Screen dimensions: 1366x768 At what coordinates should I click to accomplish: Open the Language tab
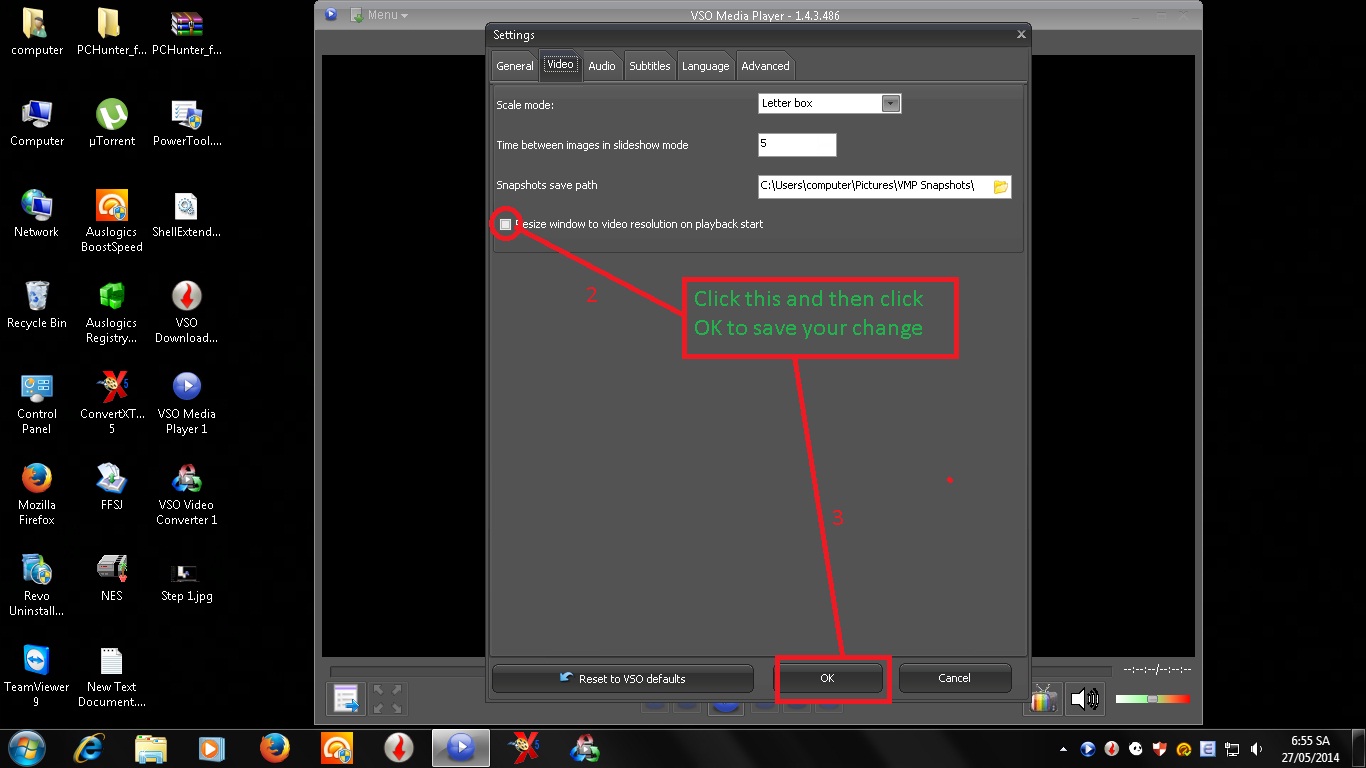tap(706, 66)
